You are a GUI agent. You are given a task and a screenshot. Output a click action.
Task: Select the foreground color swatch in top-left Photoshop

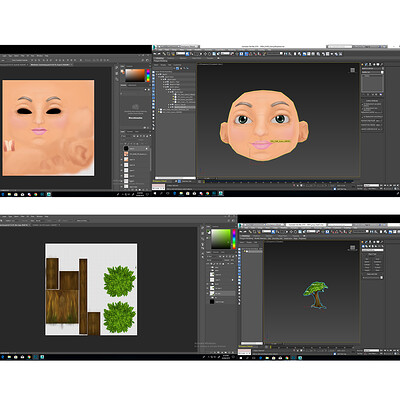click(x=122, y=71)
